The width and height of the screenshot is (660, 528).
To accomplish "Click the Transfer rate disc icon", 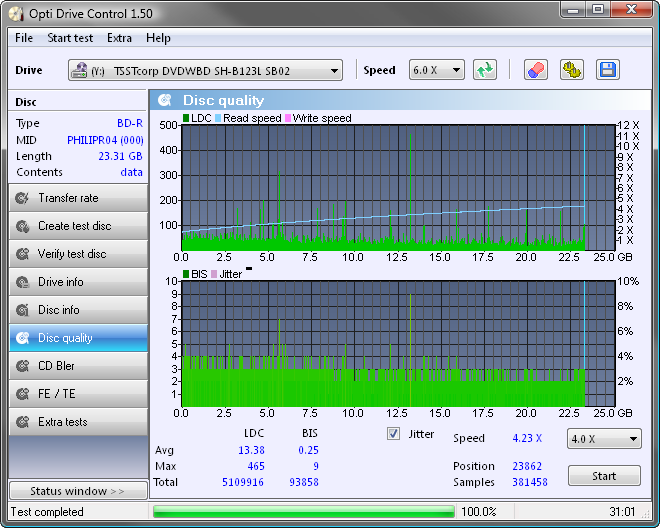I will tap(22, 198).
